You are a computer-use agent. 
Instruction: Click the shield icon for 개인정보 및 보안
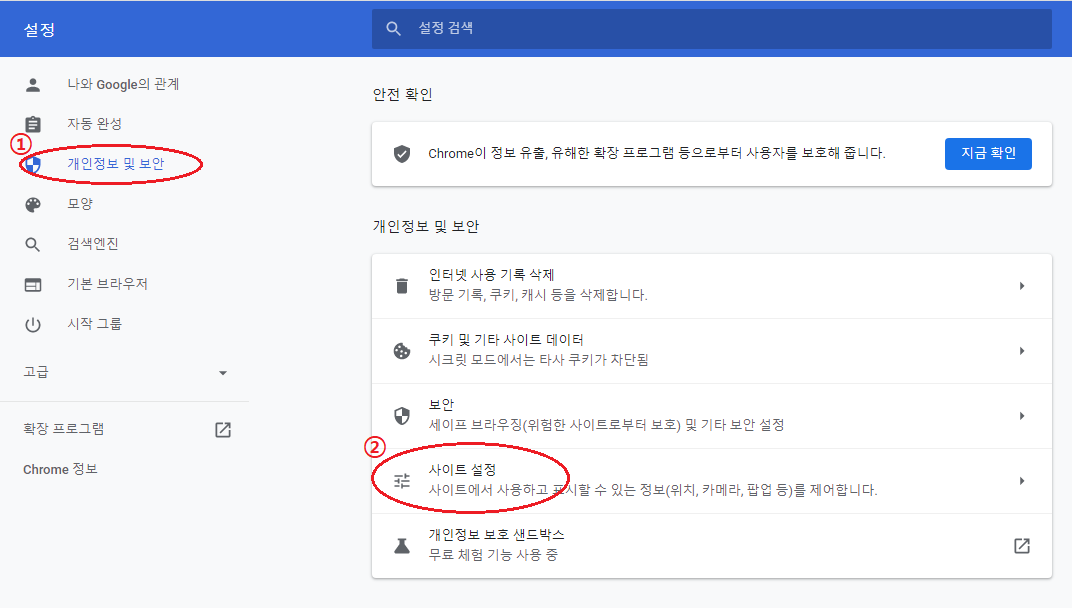(x=33, y=164)
